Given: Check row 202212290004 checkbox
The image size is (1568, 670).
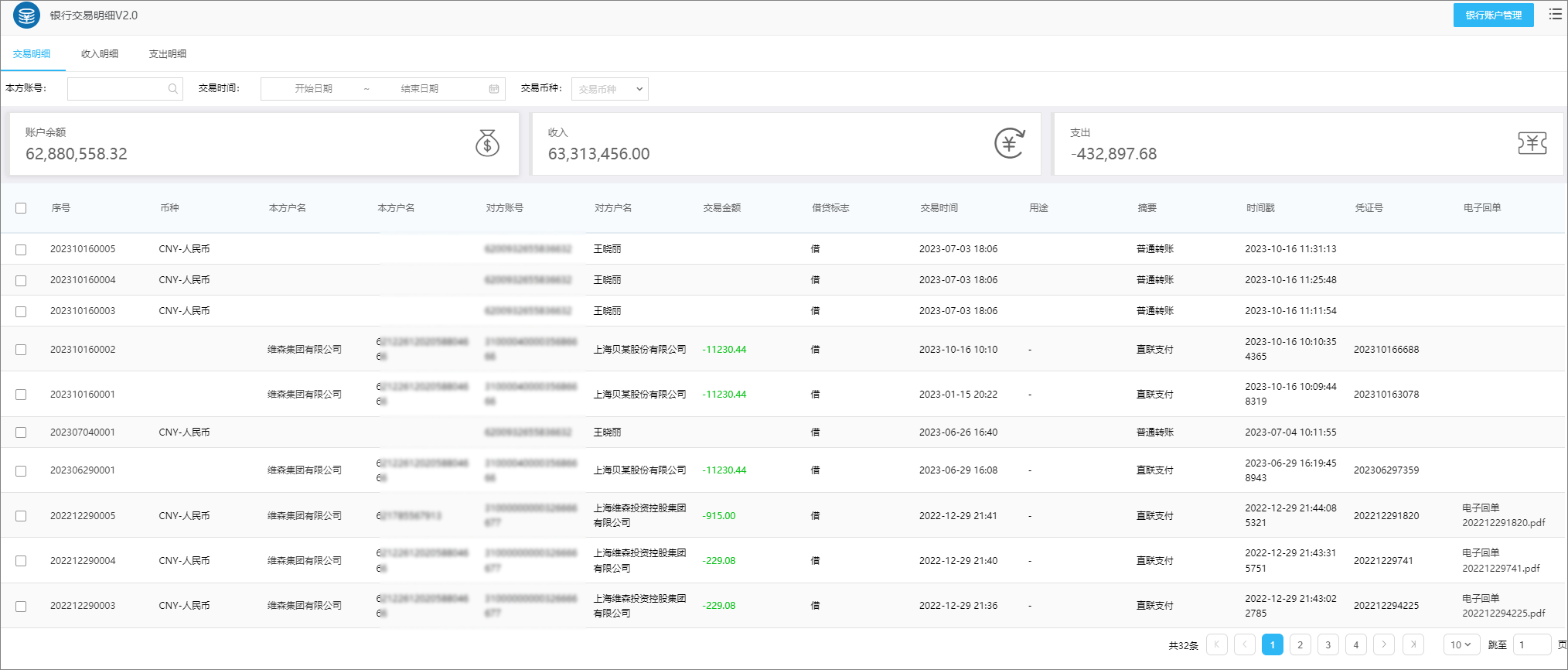Looking at the screenshot, I should (x=21, y=561).
